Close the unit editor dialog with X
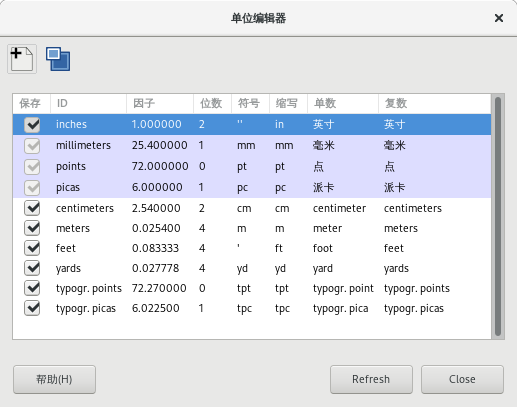Viewport: 517px width, 407px height. 499,18
